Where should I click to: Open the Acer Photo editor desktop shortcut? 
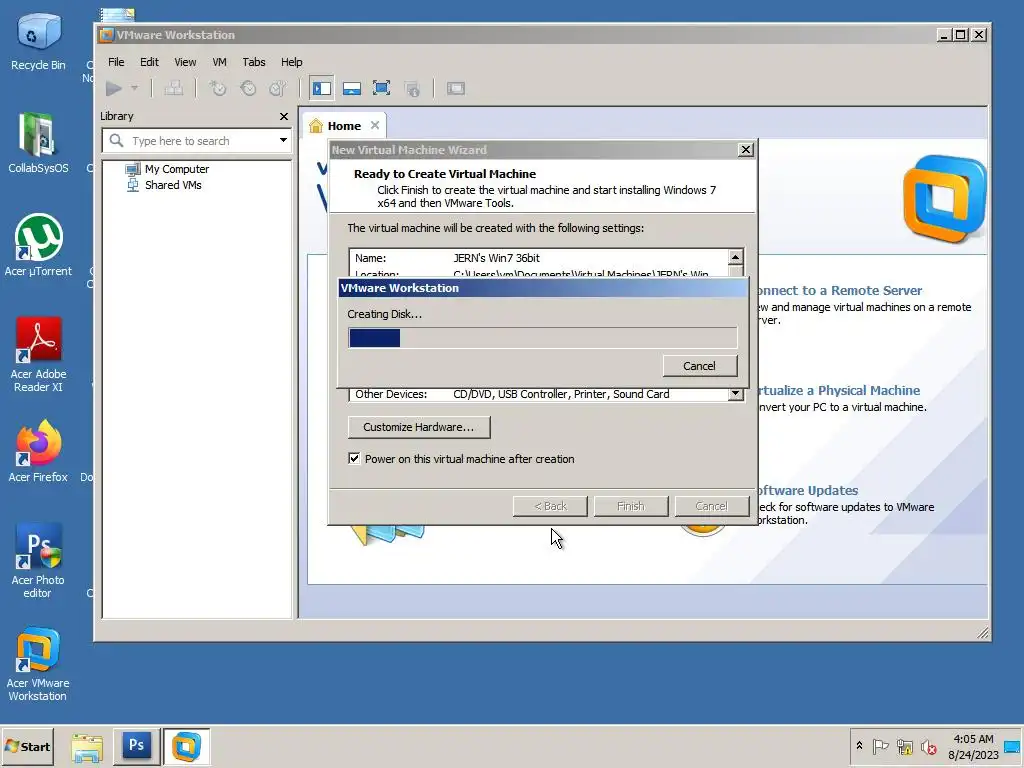pyautogui.click(x=38, y=560)
